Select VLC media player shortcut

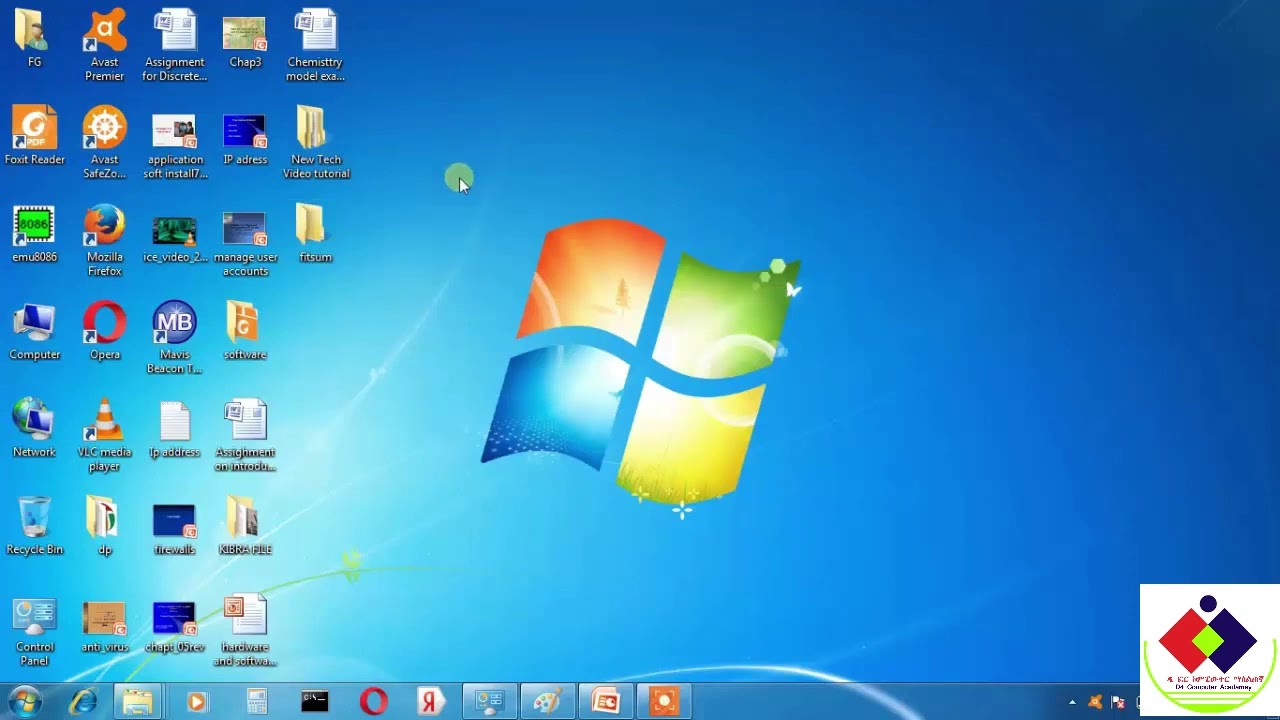(105, 436)
